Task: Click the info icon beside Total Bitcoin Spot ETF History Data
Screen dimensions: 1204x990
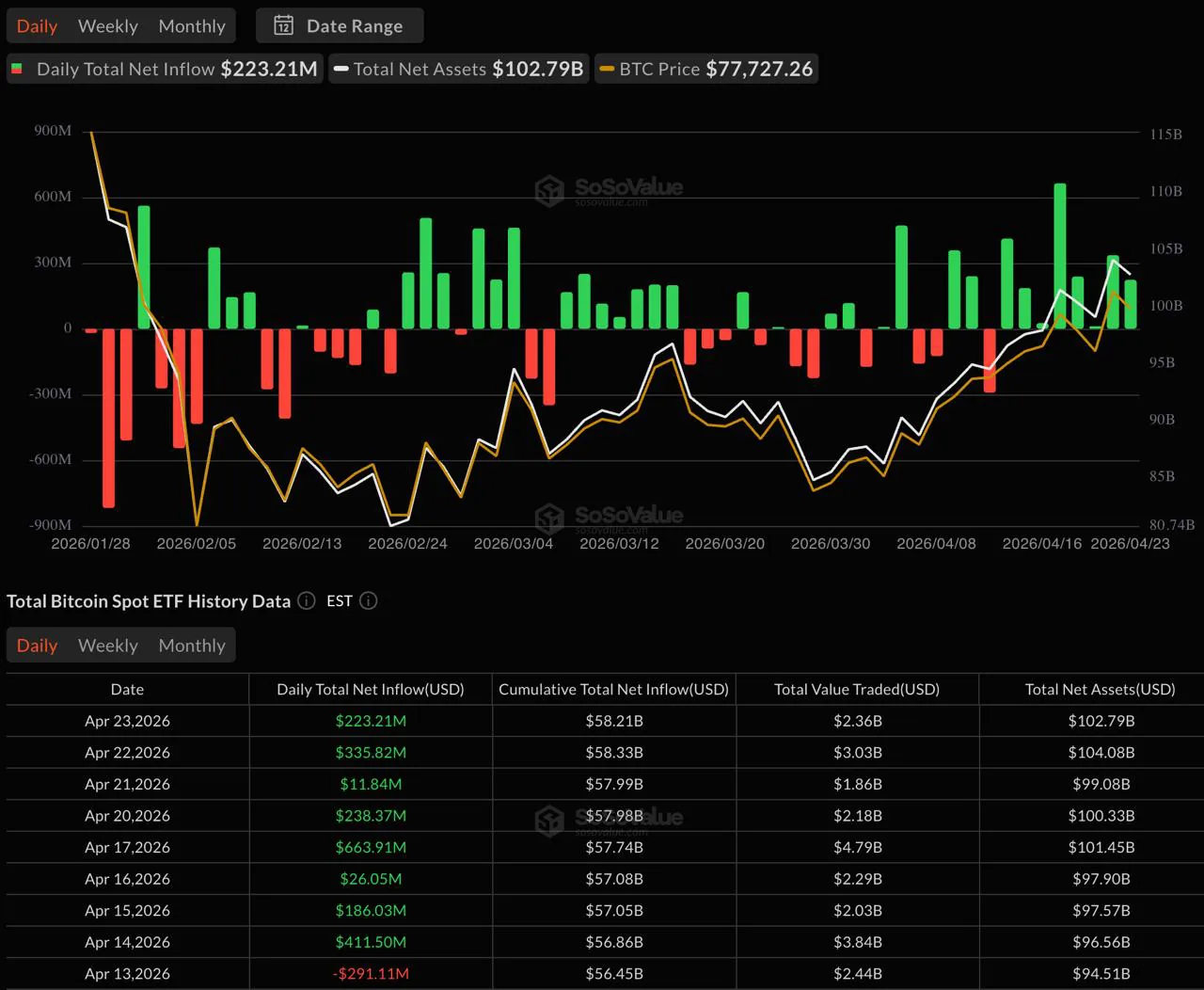Action: pyautogui.click(x=306, y=600)
